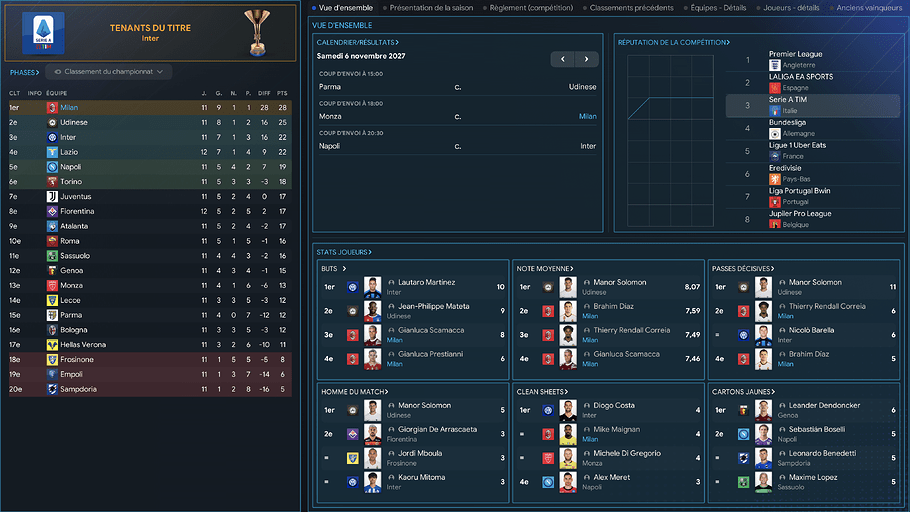Image resolution: width=910 pixels, height=512 pixels.
Task: Click the Allemagne flag beside Bundesliga
Action: (x=774, y=134)
